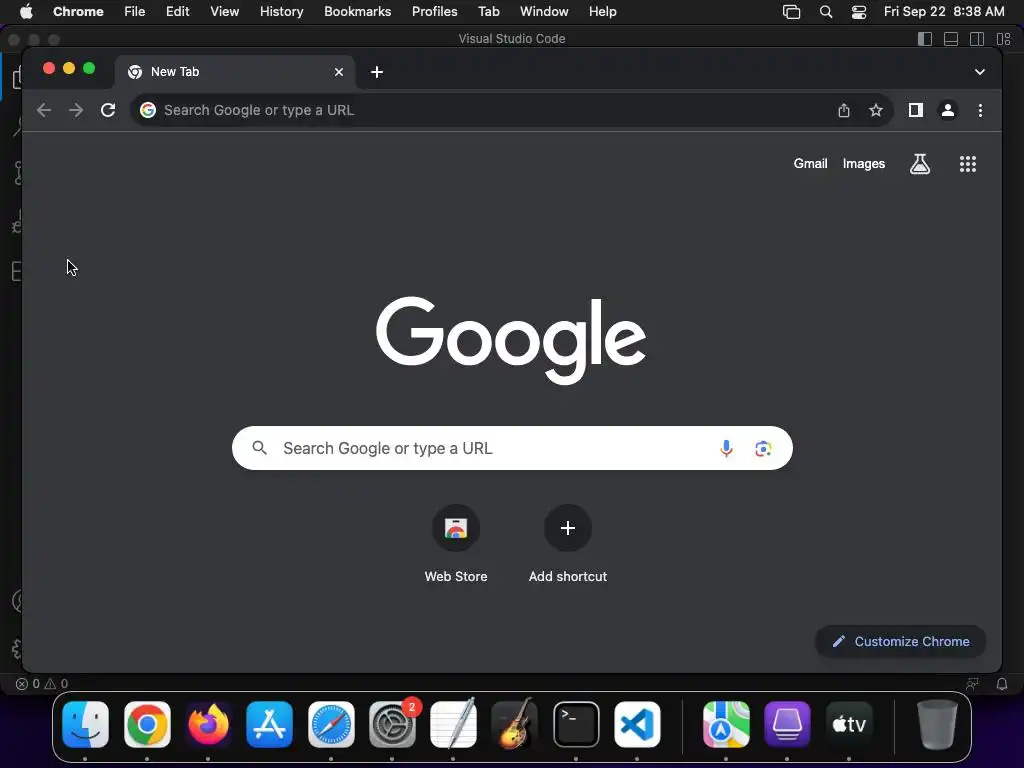Expand the tab search chevron
This screenshot has width=1024, height=768.
[x=980, y=72]
